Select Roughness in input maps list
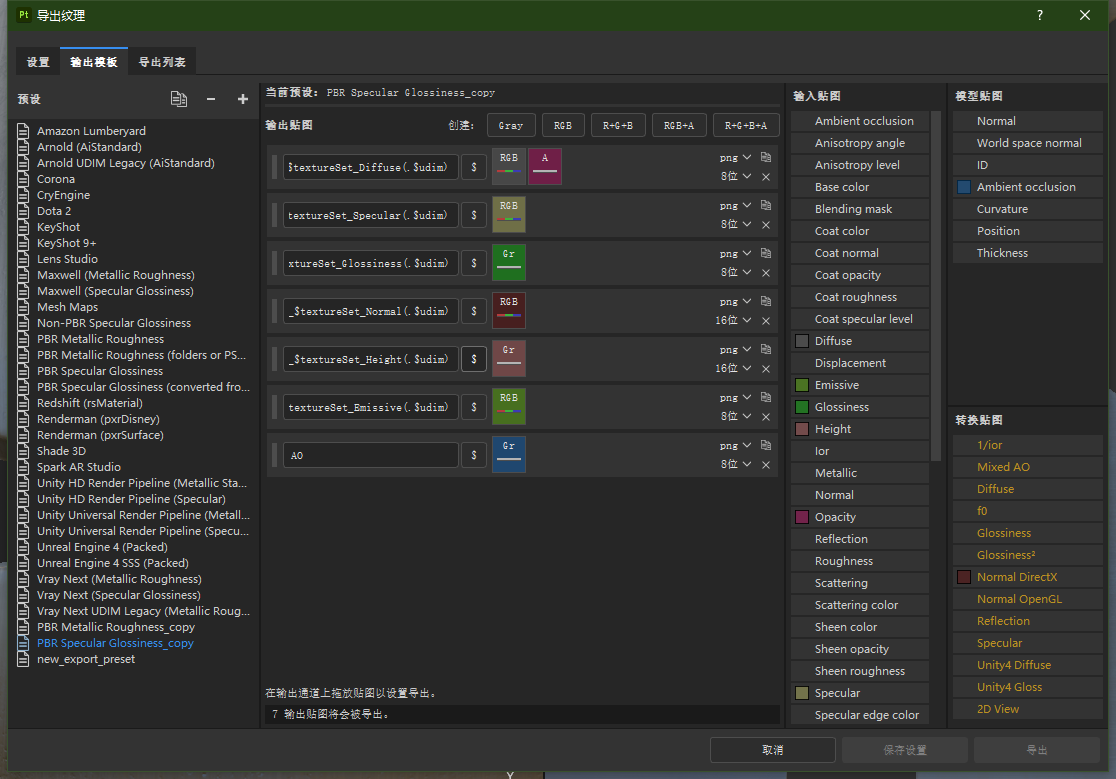The image size is (1116, 779). pos(860,561)
